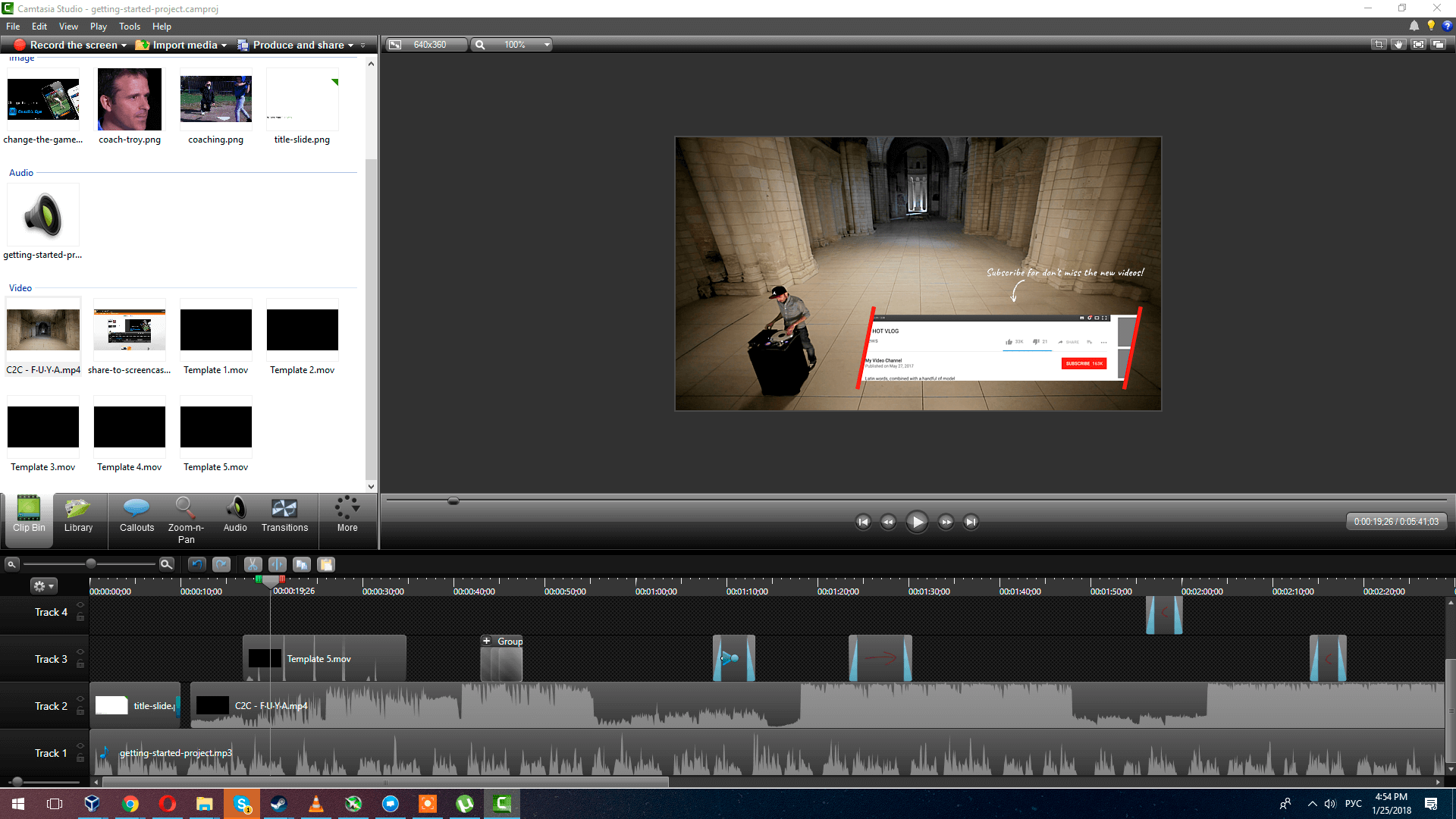Image resolution: width=1456 pixels, height=819 pixels.
Task: Toggle Track 2 visibility eye
Action: coord(80,699)
